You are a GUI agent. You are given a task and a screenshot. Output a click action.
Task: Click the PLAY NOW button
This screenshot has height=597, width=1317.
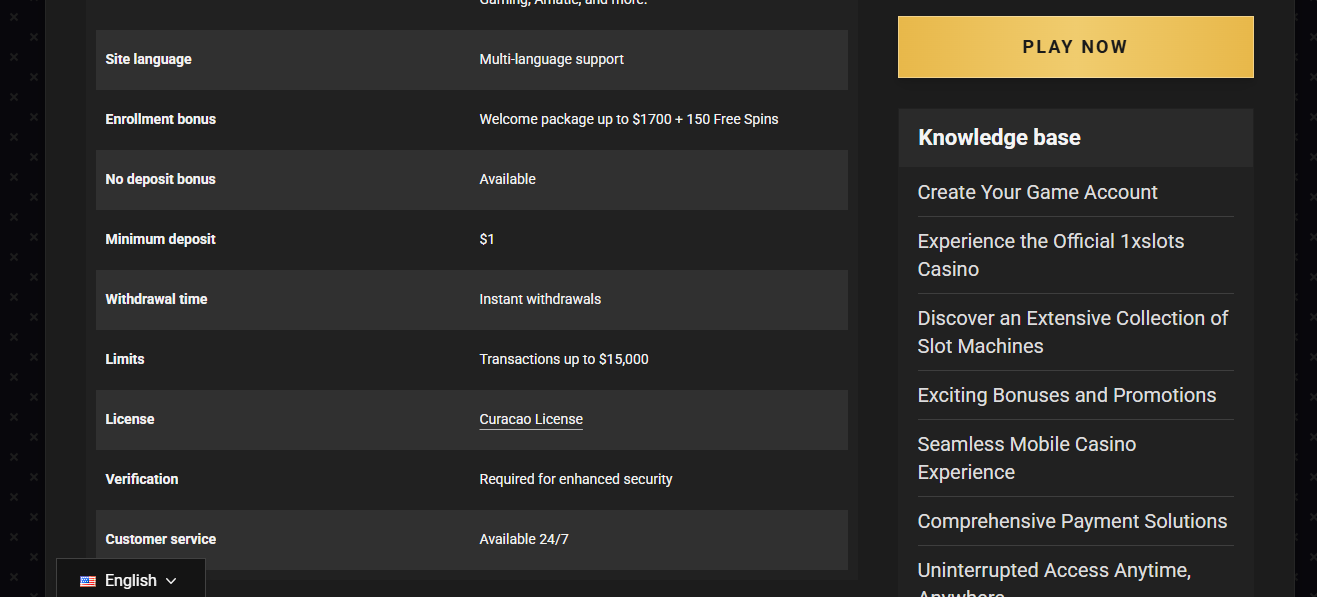coord(1075,47)
